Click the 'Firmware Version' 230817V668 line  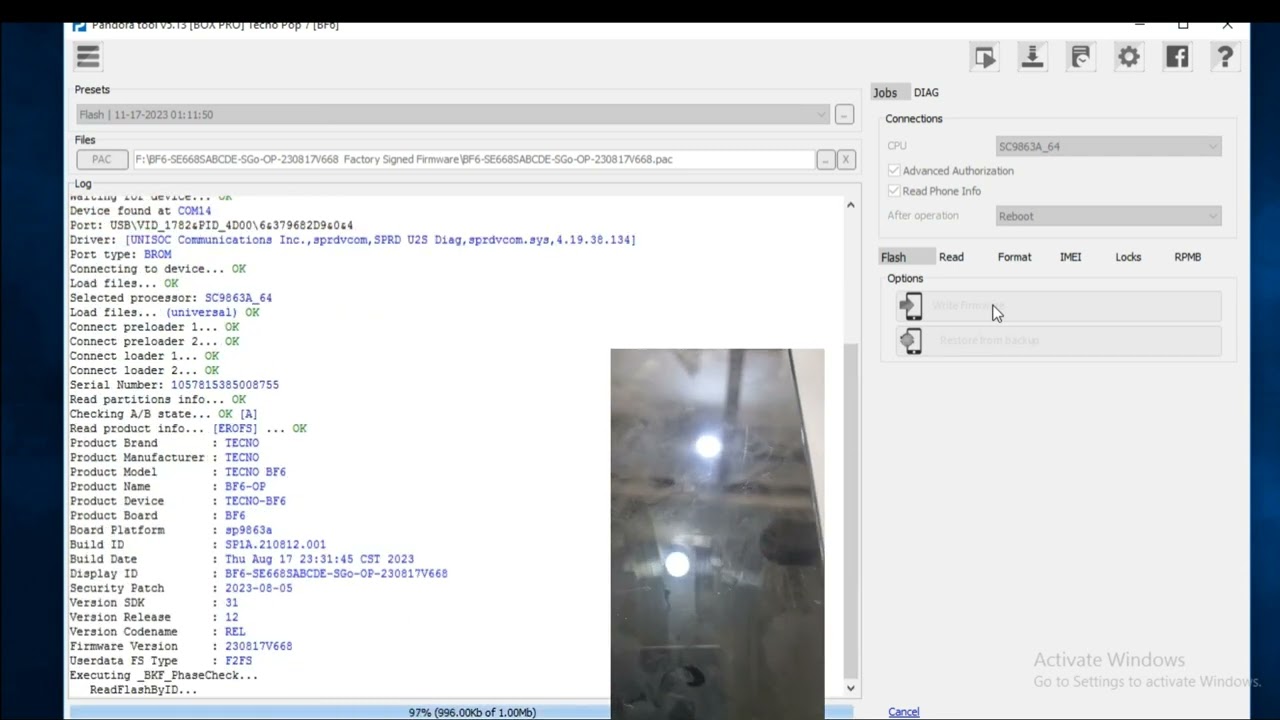[x=181, y=647]
